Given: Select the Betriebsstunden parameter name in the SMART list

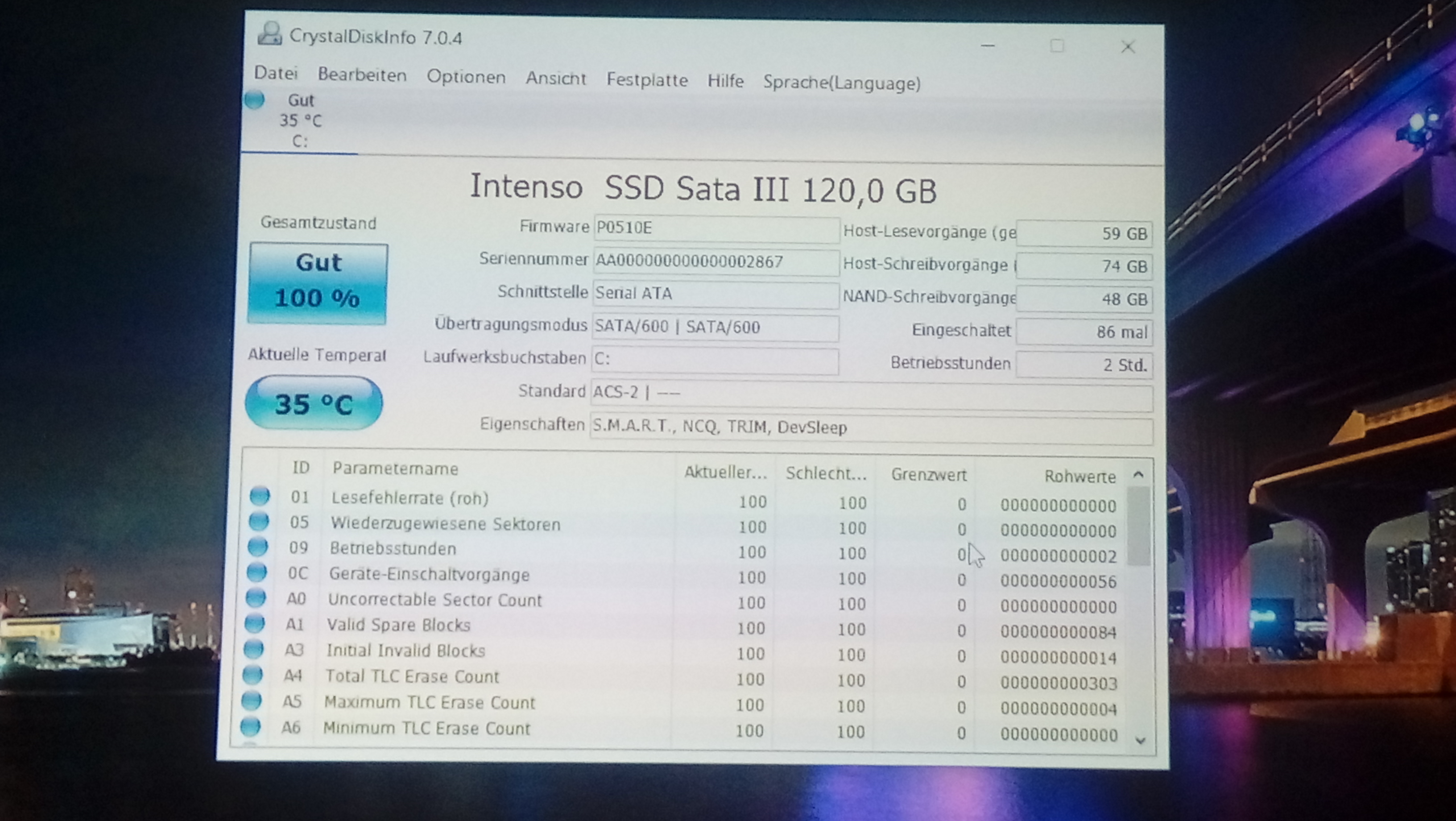Looking at the screenshot, I should click(x=393, y=548).
